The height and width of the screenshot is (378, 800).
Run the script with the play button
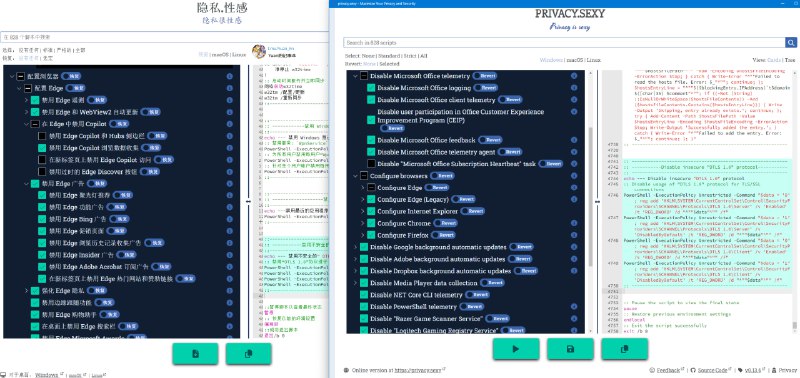click(x=515, y=349)
